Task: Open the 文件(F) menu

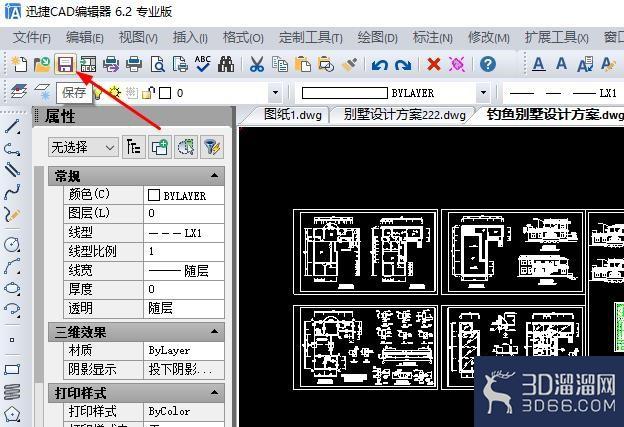Action: coord(31,38)
